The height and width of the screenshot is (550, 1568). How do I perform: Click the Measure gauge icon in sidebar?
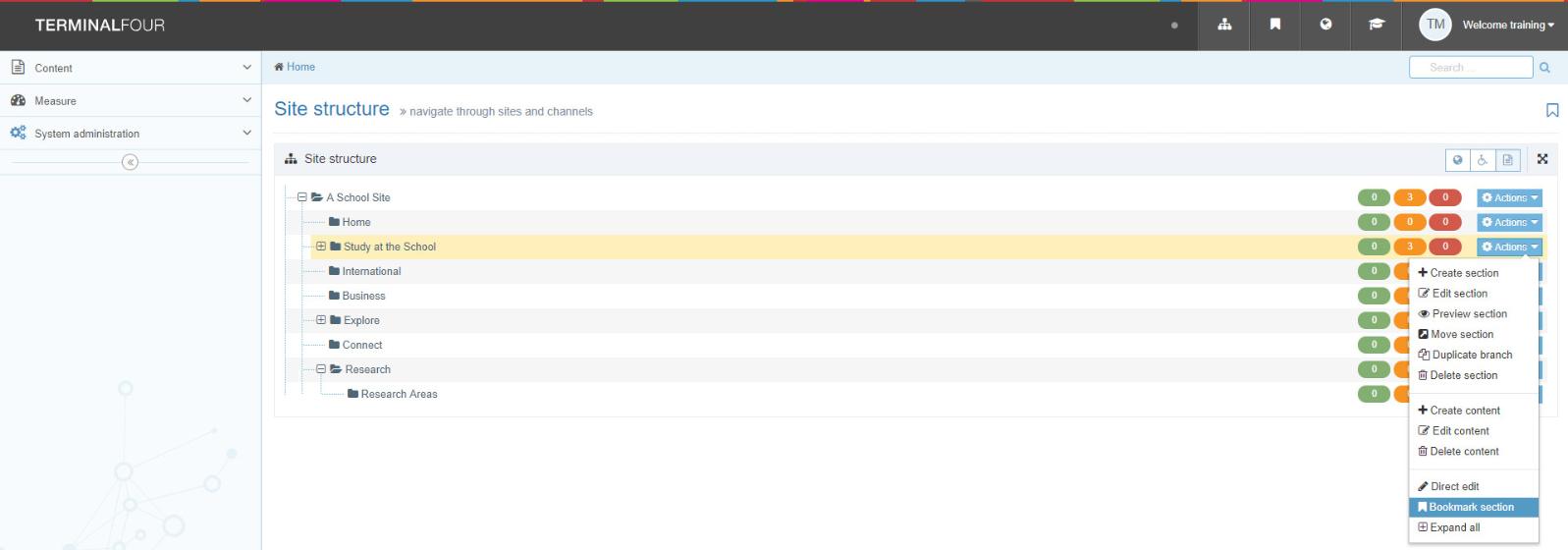pos(18,100)
